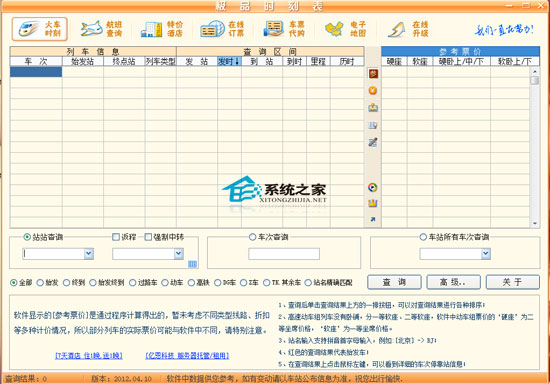Click the 硬座 price column header

[x=394, y=61]
